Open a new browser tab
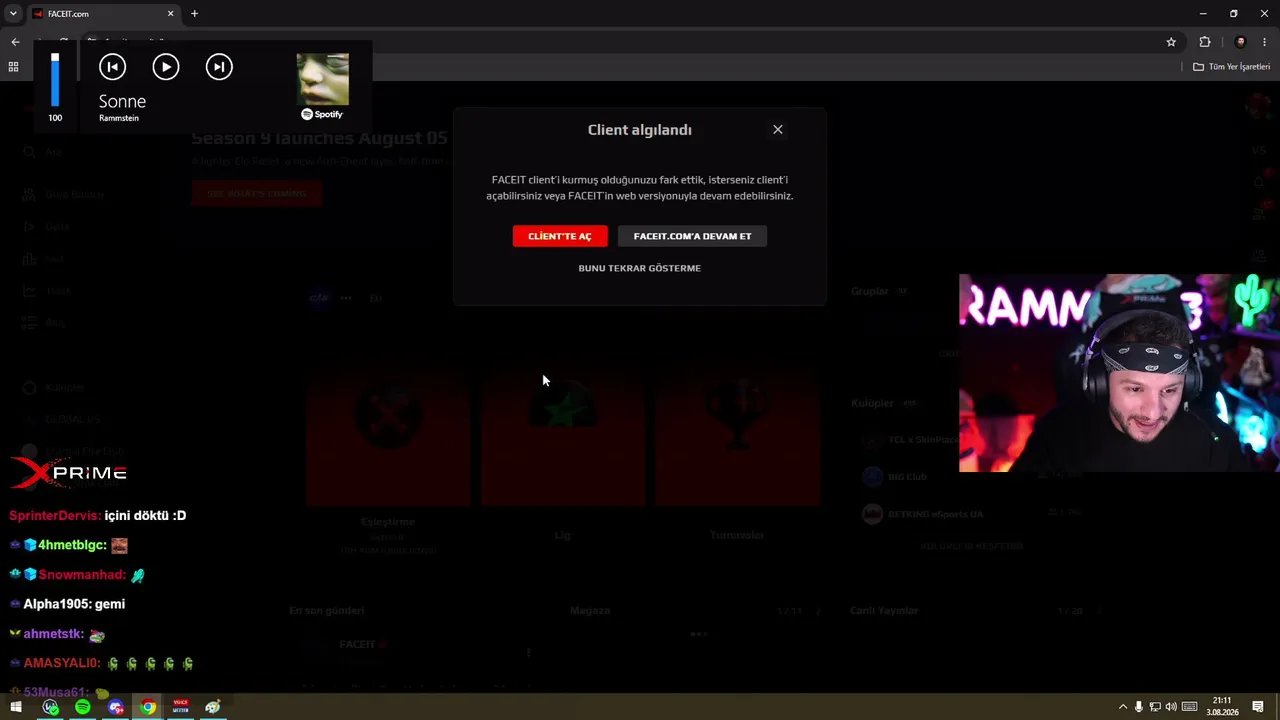The width and height of the screenshot is (1280, 720). click(195, 14)
